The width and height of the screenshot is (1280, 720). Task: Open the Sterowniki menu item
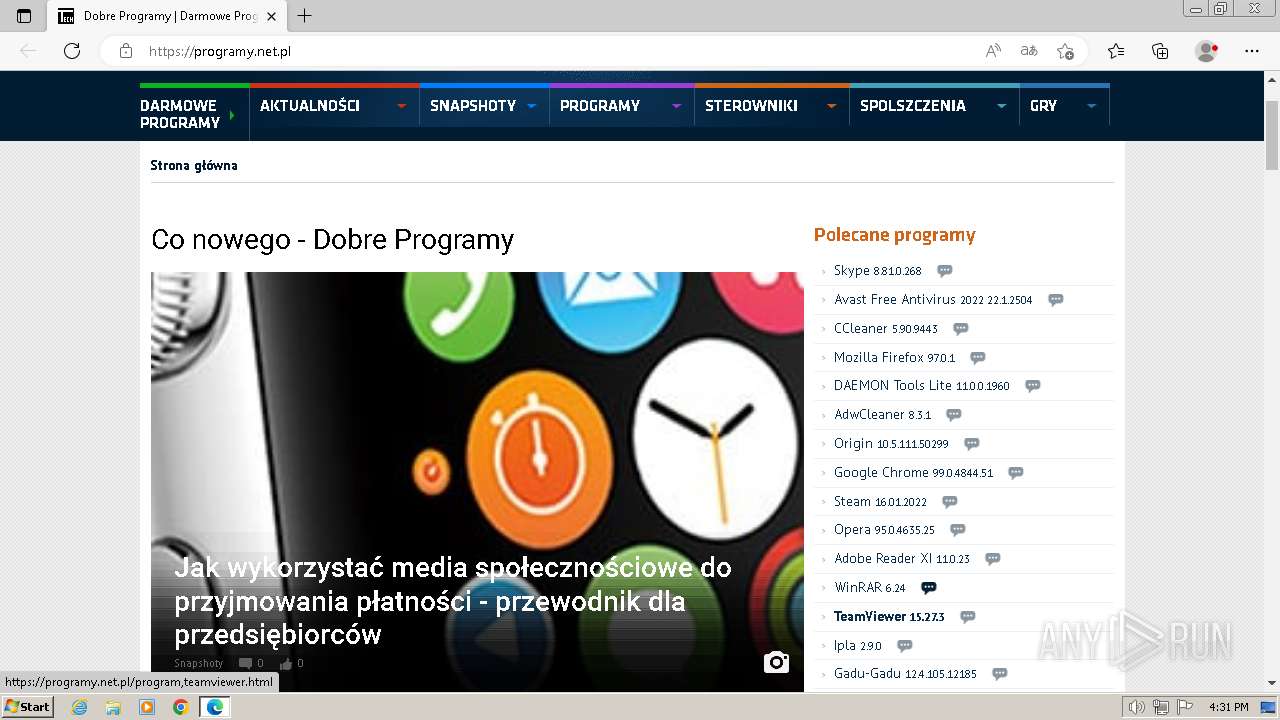pyautogui.click(x=751, y=106)
